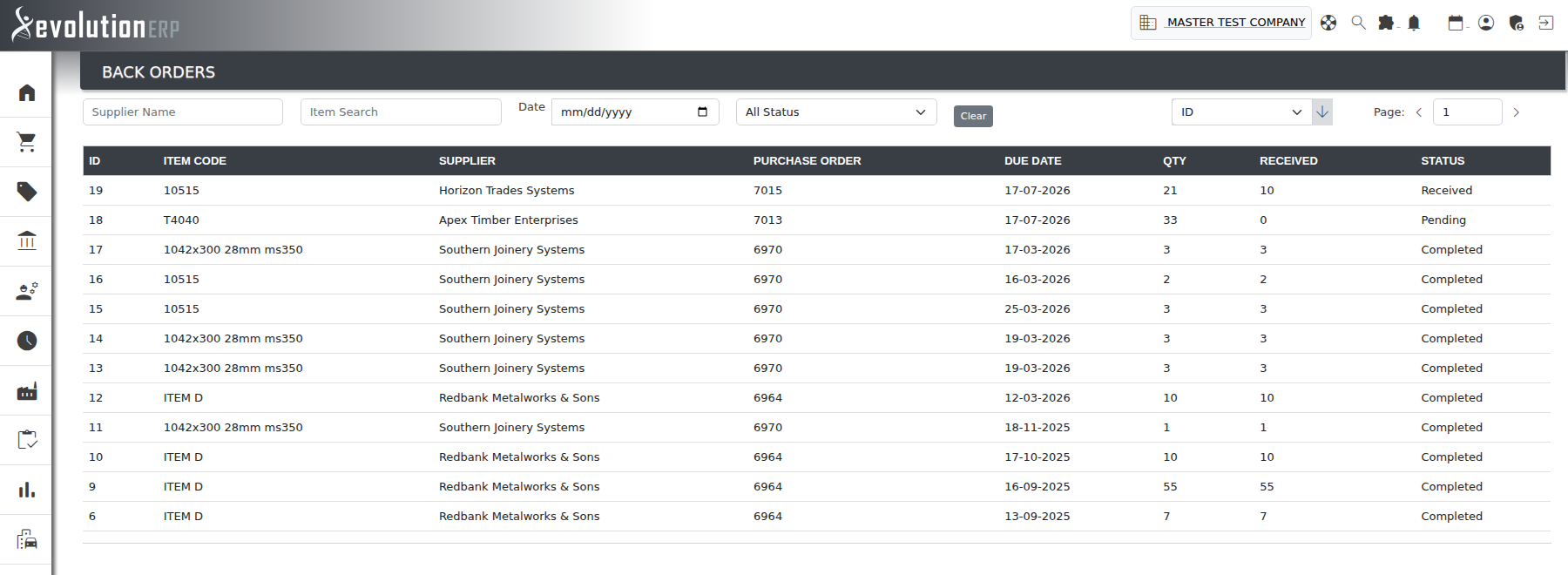Click the shield admin icon

coord(1516,23)
